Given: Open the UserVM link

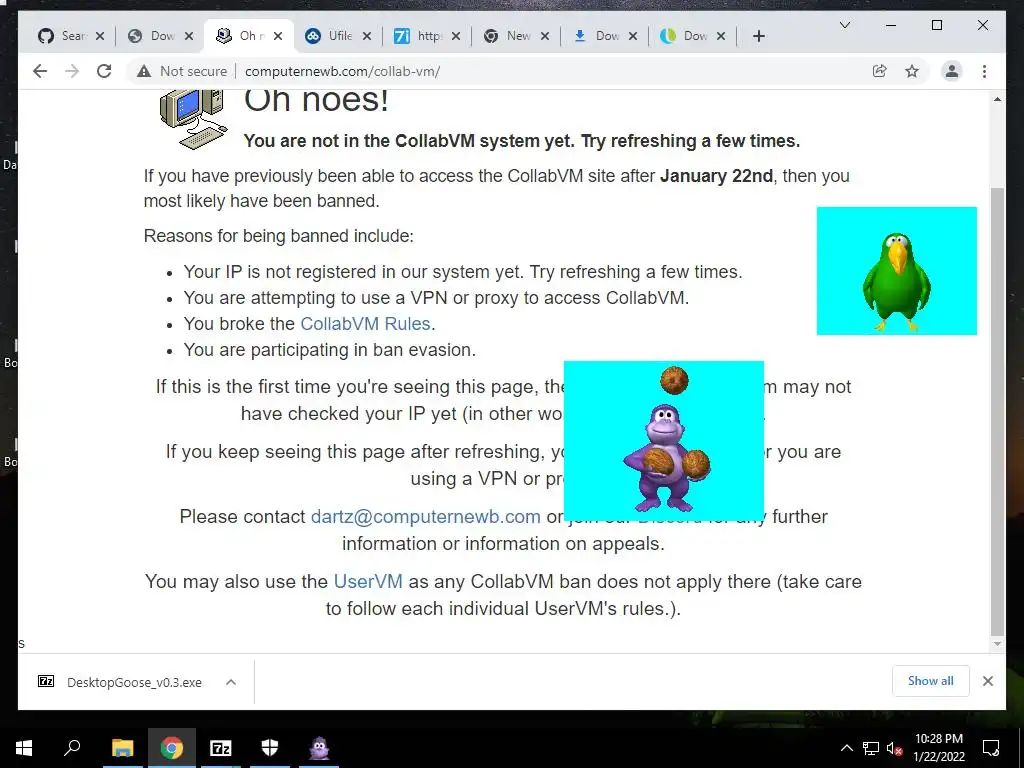Looking at the screenshot, I should (x=368, y=581).
